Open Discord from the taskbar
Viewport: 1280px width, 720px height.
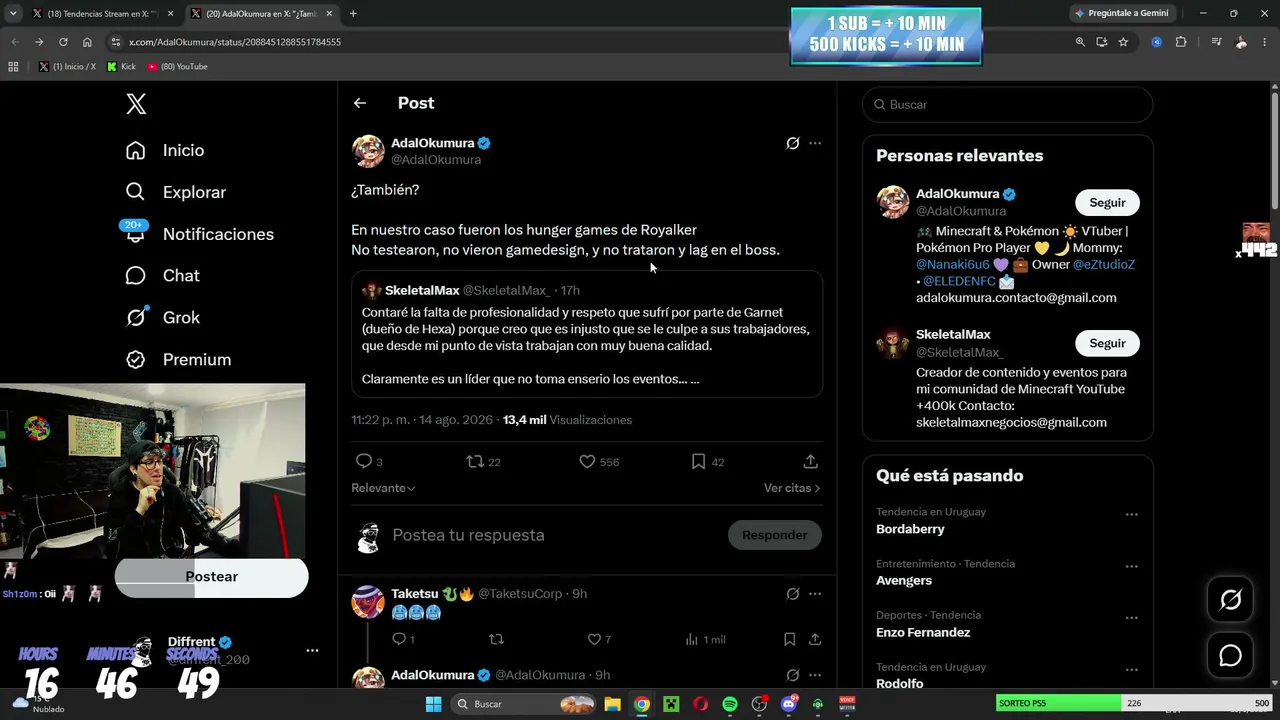click(789, 704)
